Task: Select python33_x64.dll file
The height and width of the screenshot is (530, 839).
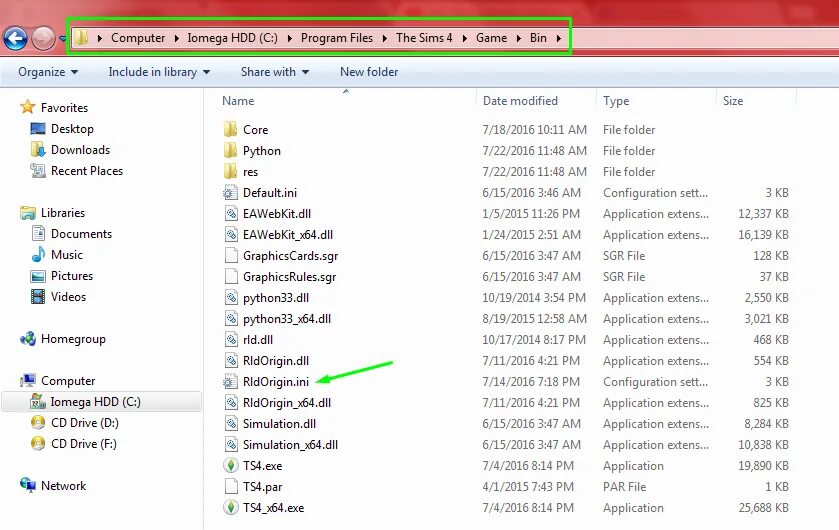Action: [x=287, y=319]
